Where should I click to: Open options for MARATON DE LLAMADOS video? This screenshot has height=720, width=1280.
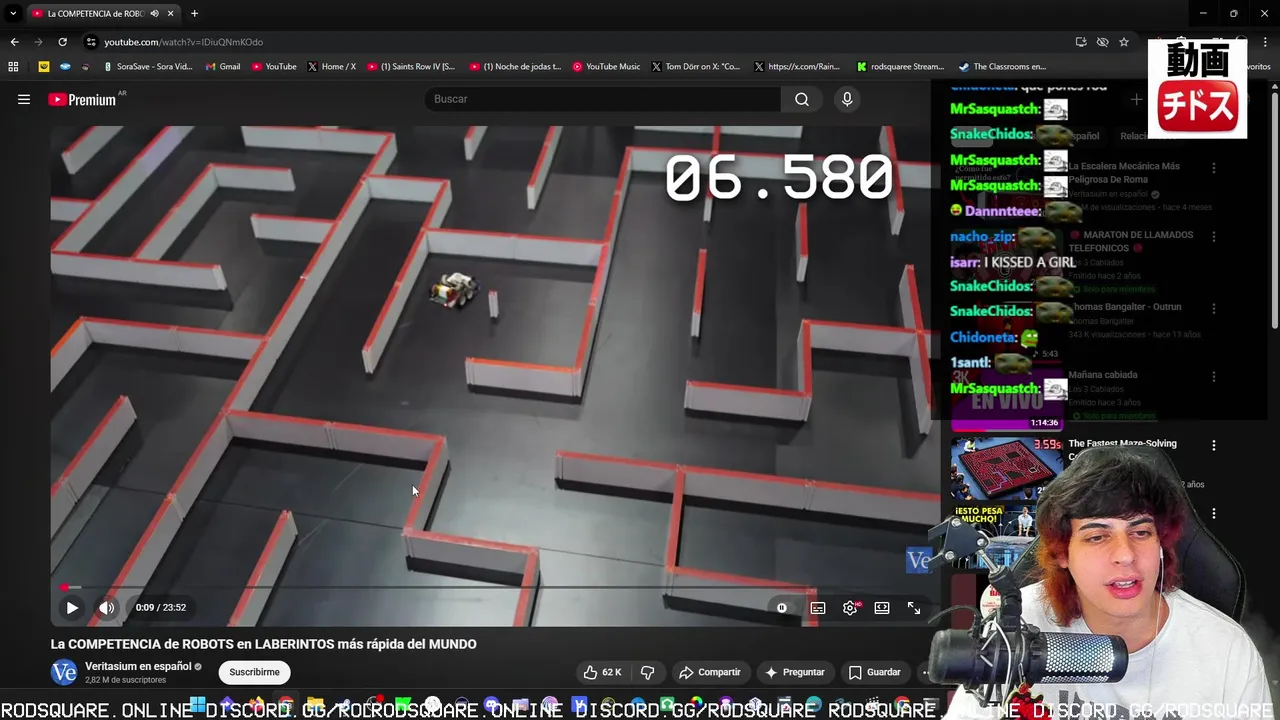(1214, 237)
